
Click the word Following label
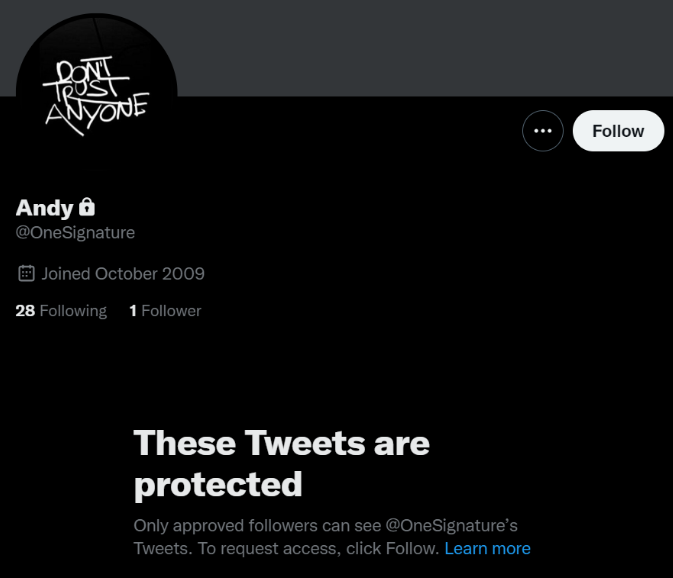click(x=73, y=311)
